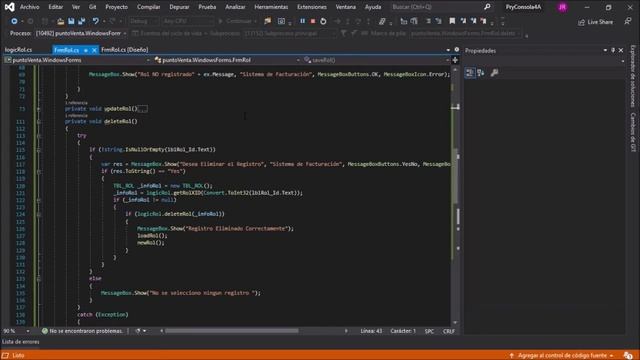
Task: Open the Archivo menu
Action: [x=29, y=7]
